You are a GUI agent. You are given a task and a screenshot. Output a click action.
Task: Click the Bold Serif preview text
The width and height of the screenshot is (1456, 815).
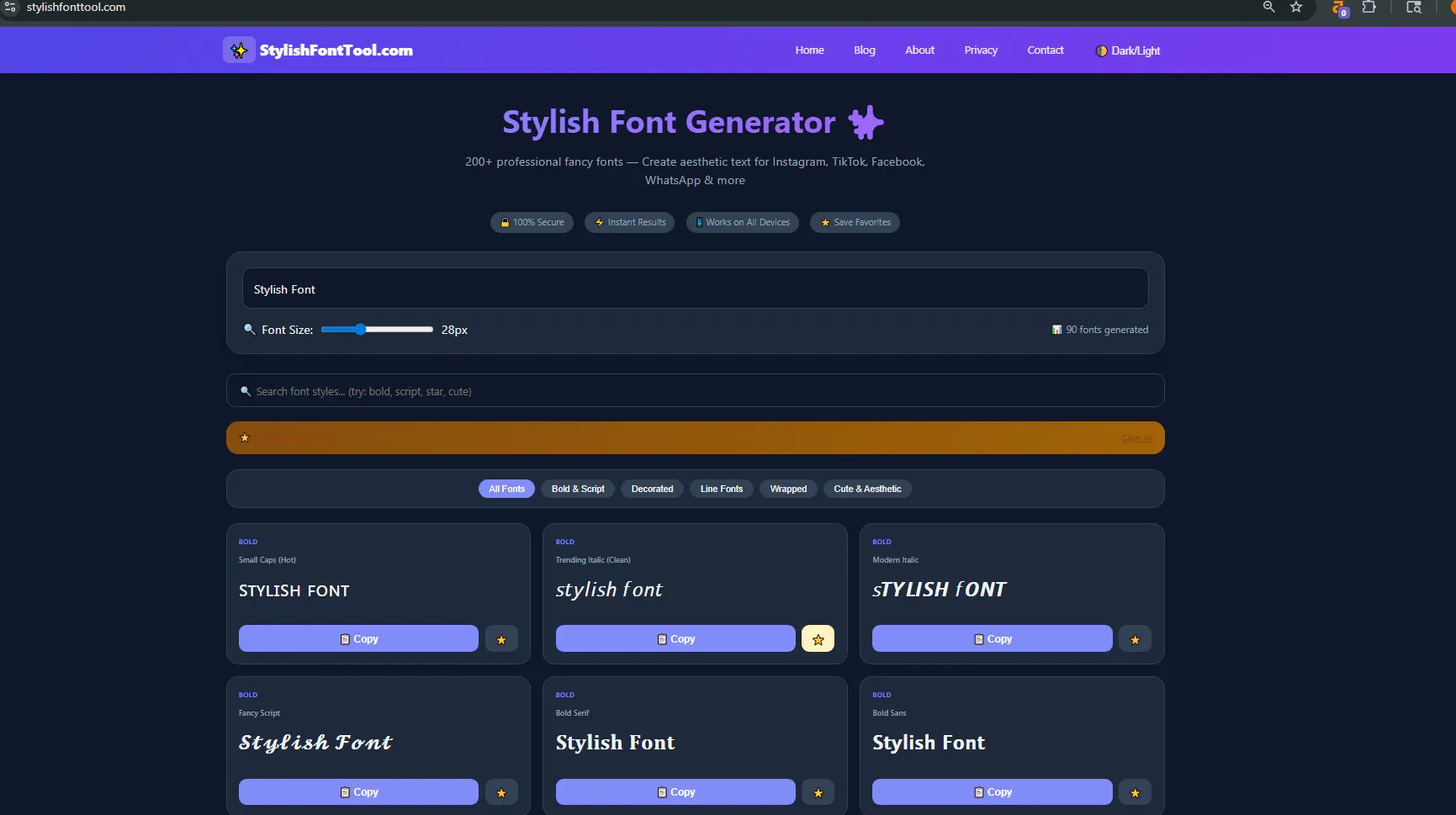[x=615, y=743]
